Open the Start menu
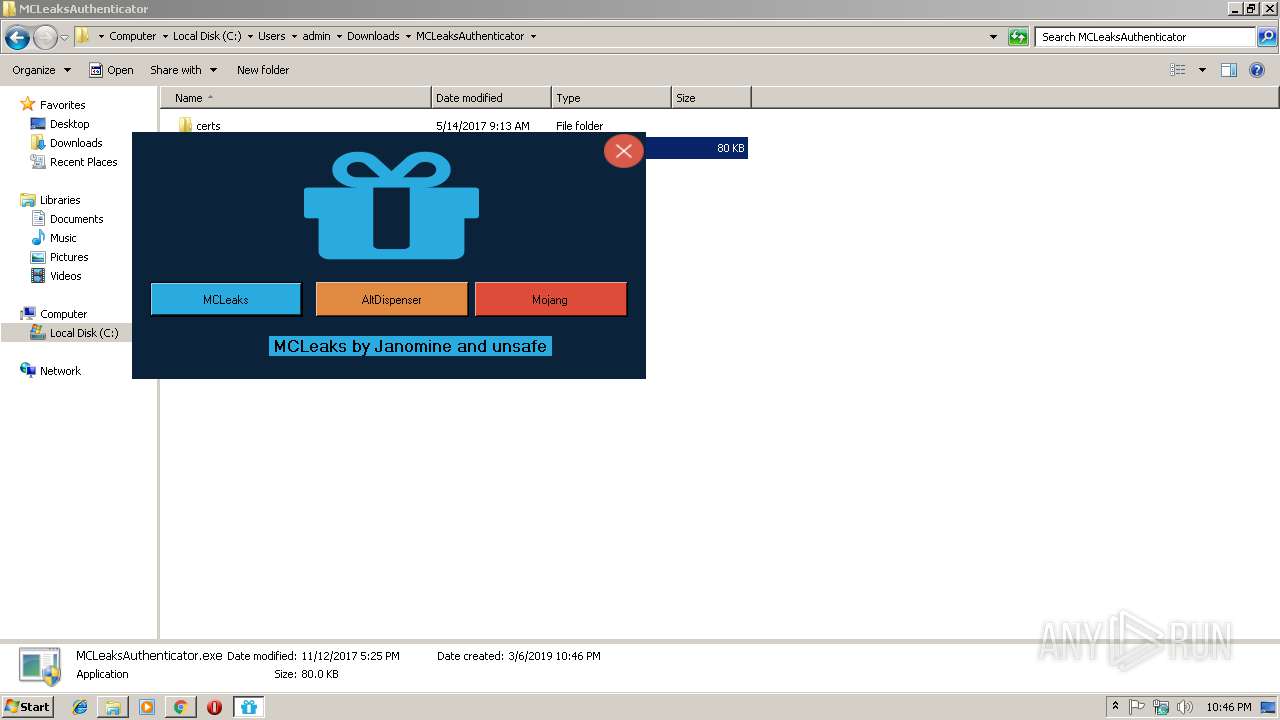1280x720 pixels. pos(27,706)
